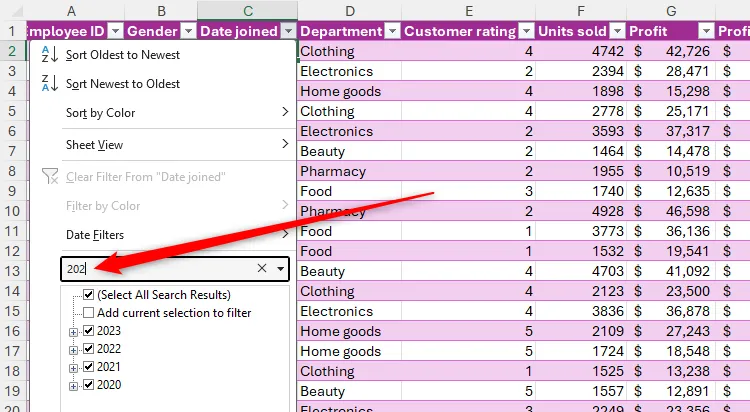The image size is (750, 412).
Task: Click the Sort Oldest to Newest icon
Action: point(50,55)
